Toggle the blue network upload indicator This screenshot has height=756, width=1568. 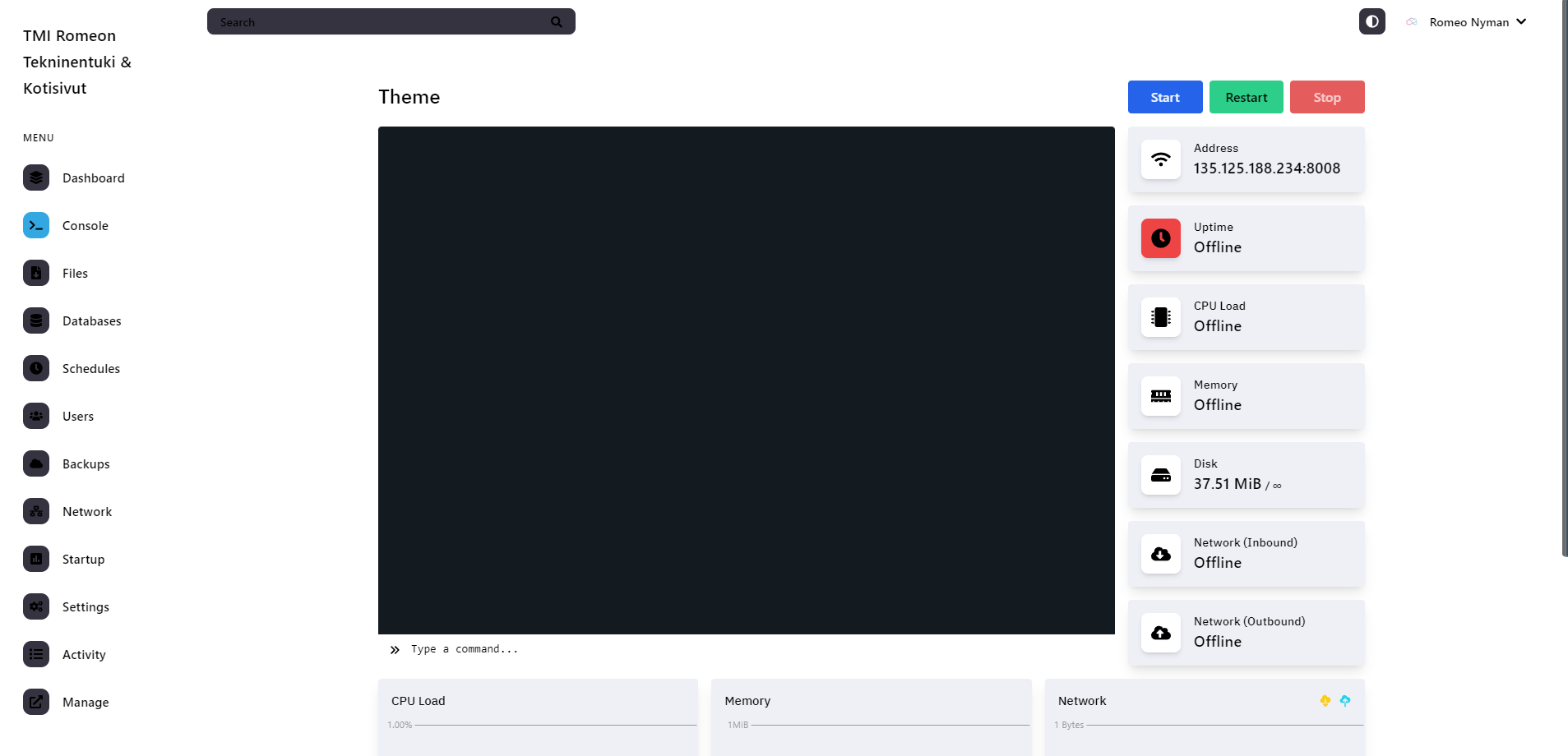click(1345, 701)
